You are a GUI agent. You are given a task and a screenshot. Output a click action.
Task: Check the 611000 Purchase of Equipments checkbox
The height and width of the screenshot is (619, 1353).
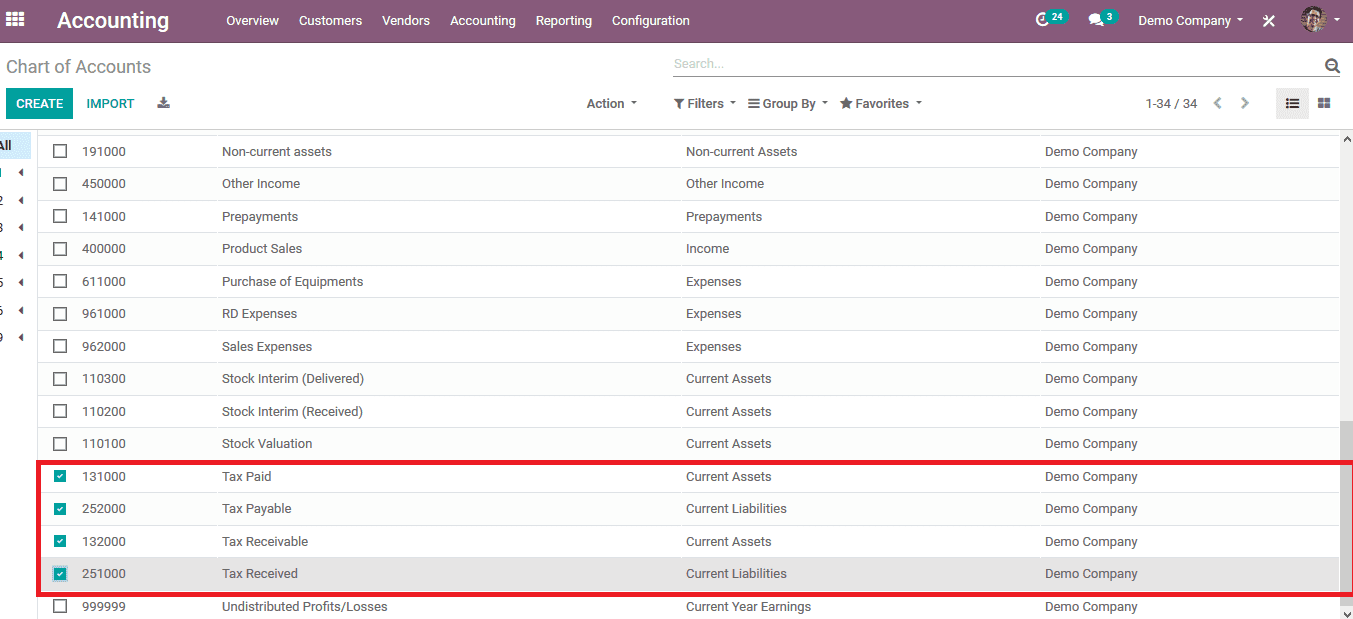tap(60, 281)
